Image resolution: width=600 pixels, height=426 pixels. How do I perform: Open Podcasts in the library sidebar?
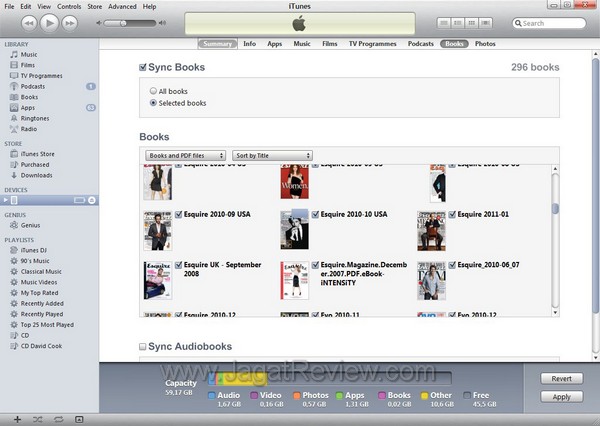click(33, 87)
